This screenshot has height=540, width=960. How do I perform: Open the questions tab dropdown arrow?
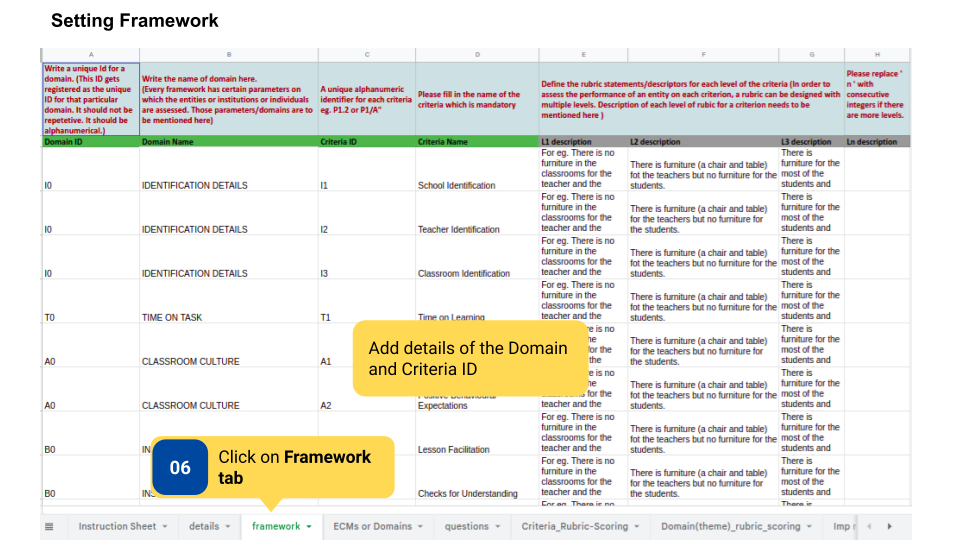[497, 526]
